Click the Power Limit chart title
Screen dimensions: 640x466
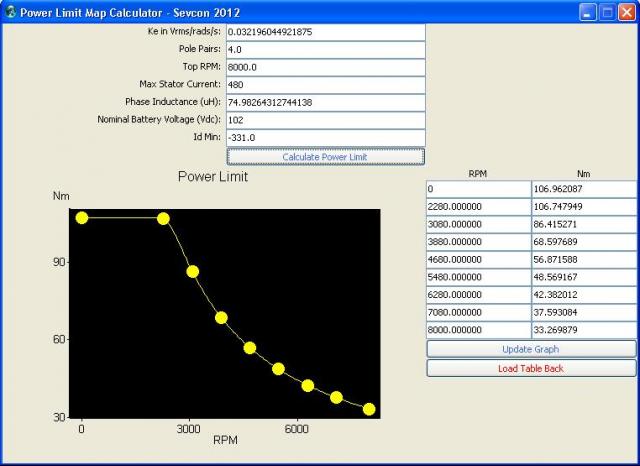[213, 177]
